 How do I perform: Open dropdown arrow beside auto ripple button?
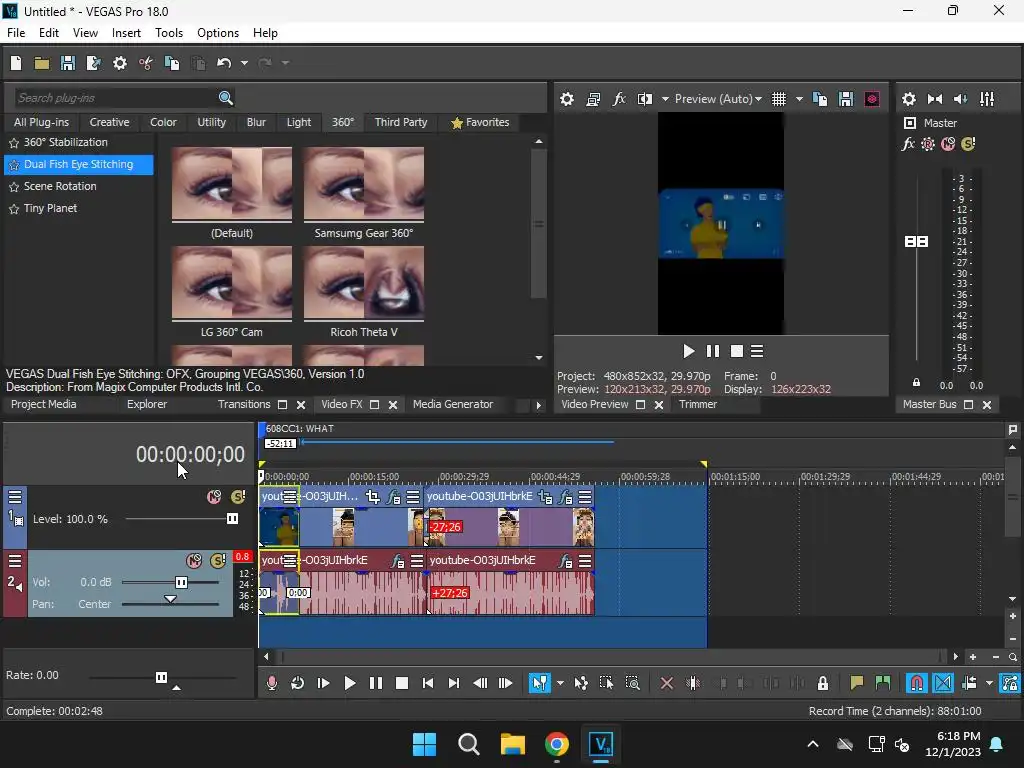[989, 683]
